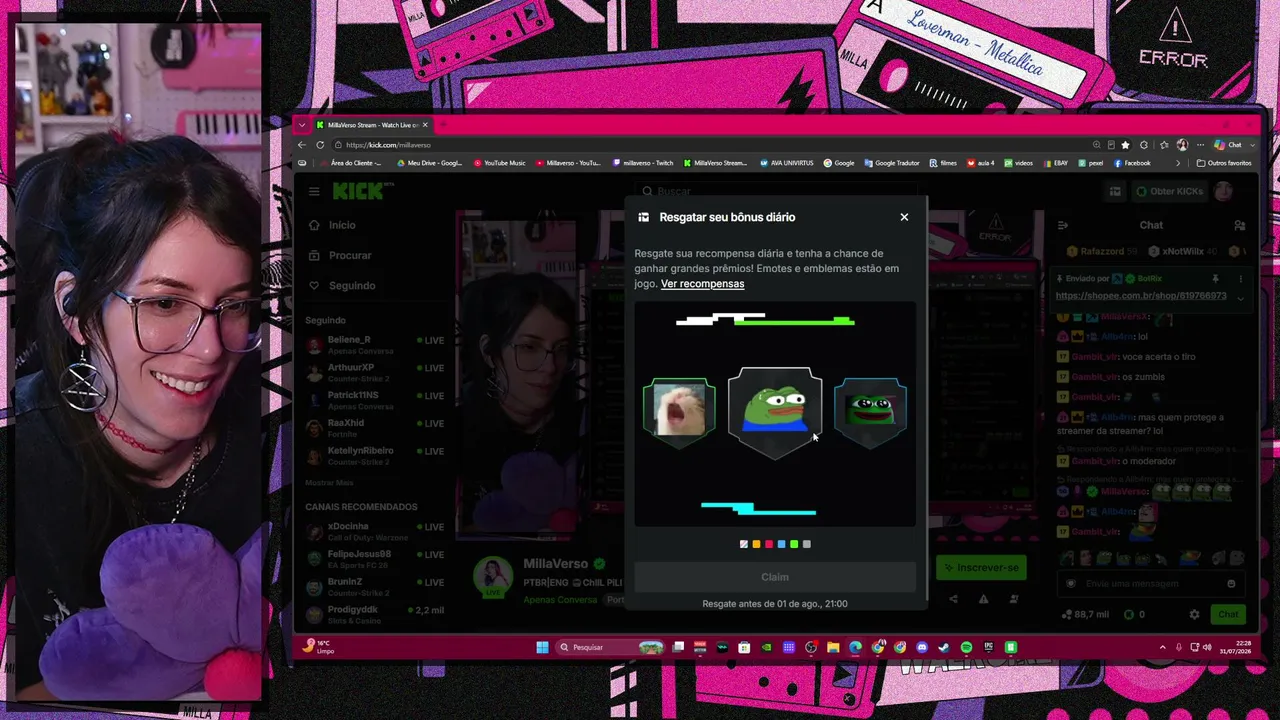The image size is (1280, 720).
Task: Go to Kick home via logo
Action: (359, 191)
